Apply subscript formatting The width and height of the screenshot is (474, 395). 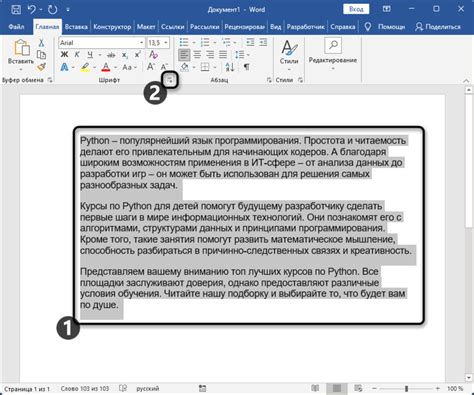click(x=124, y=55)
